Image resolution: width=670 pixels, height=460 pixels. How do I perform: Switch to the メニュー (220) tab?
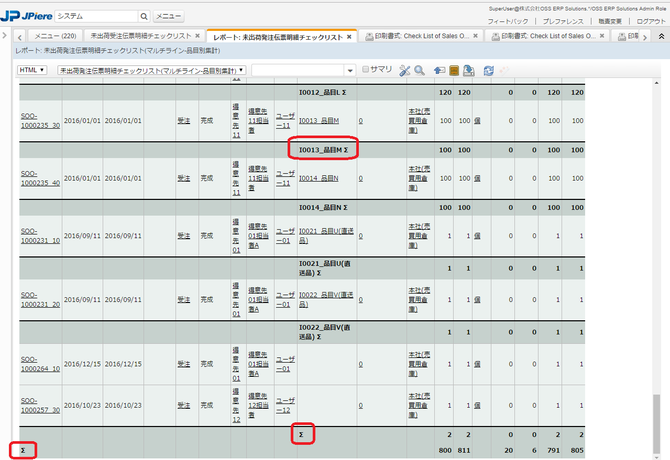pos(55,36)
